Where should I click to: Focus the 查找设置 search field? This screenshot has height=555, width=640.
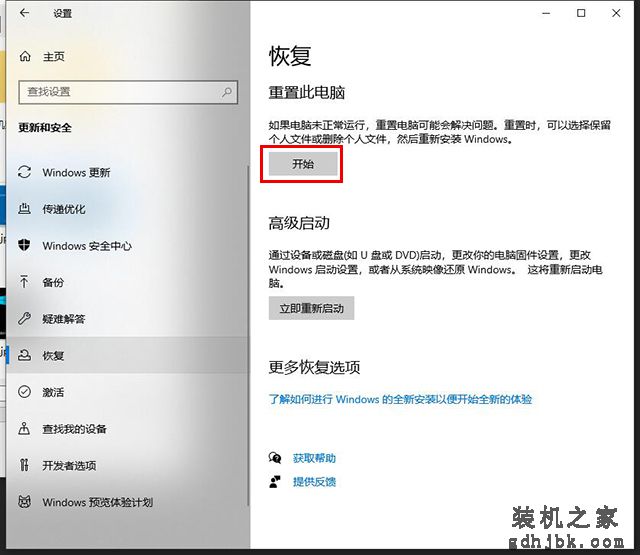(x=128, y=92)
